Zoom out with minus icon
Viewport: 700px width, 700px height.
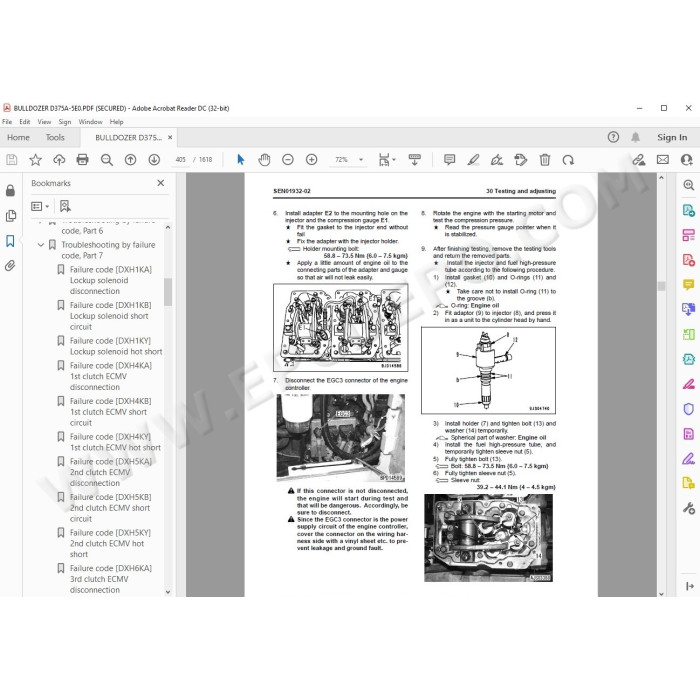(x=288, y=160)
